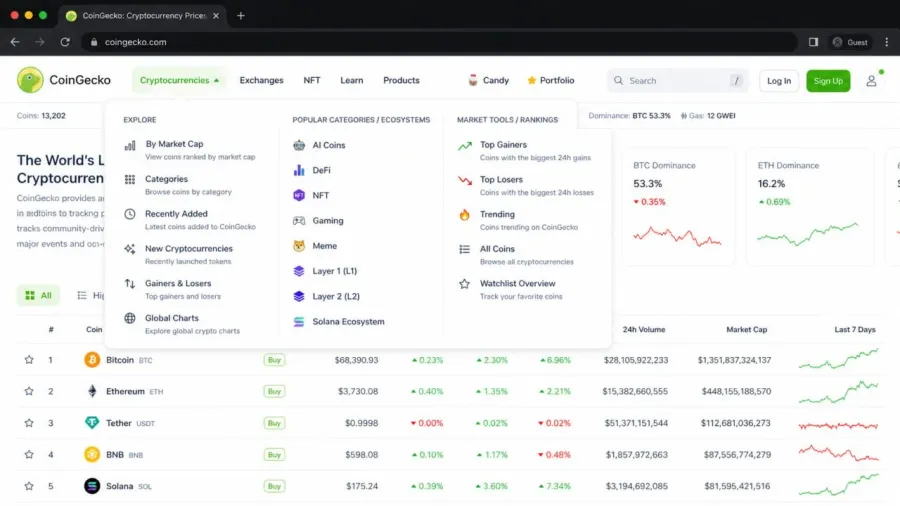Expand the Products menu
The image size is (900, 506).
click(x=401, y=80)
